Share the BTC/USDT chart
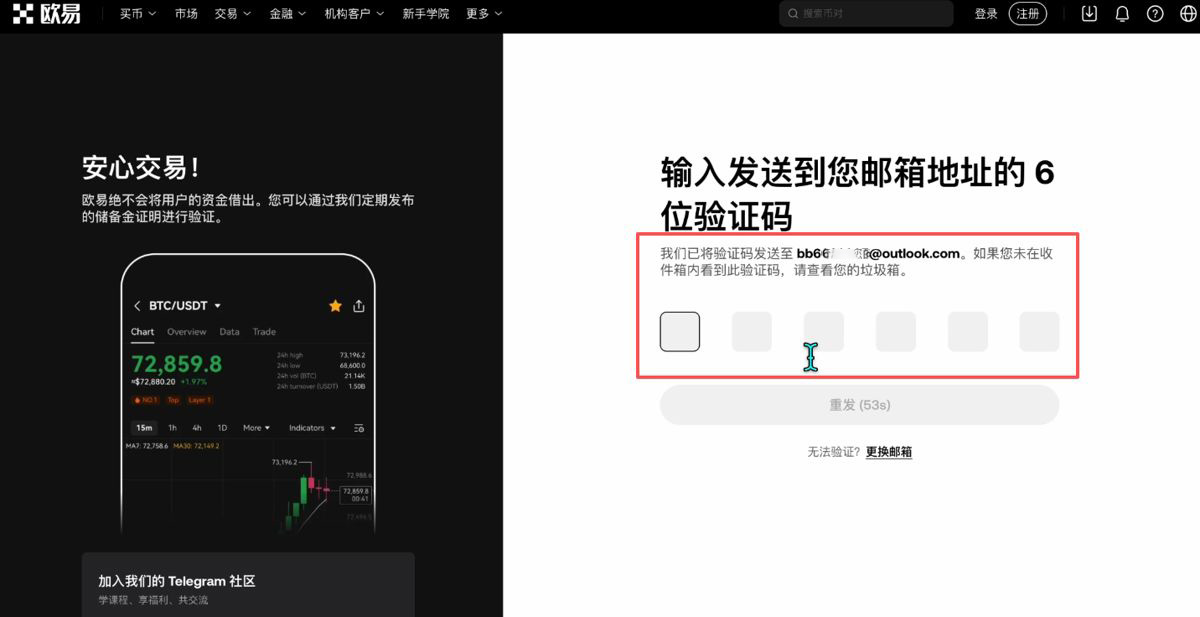1200x617 pixels. (358, 306)
